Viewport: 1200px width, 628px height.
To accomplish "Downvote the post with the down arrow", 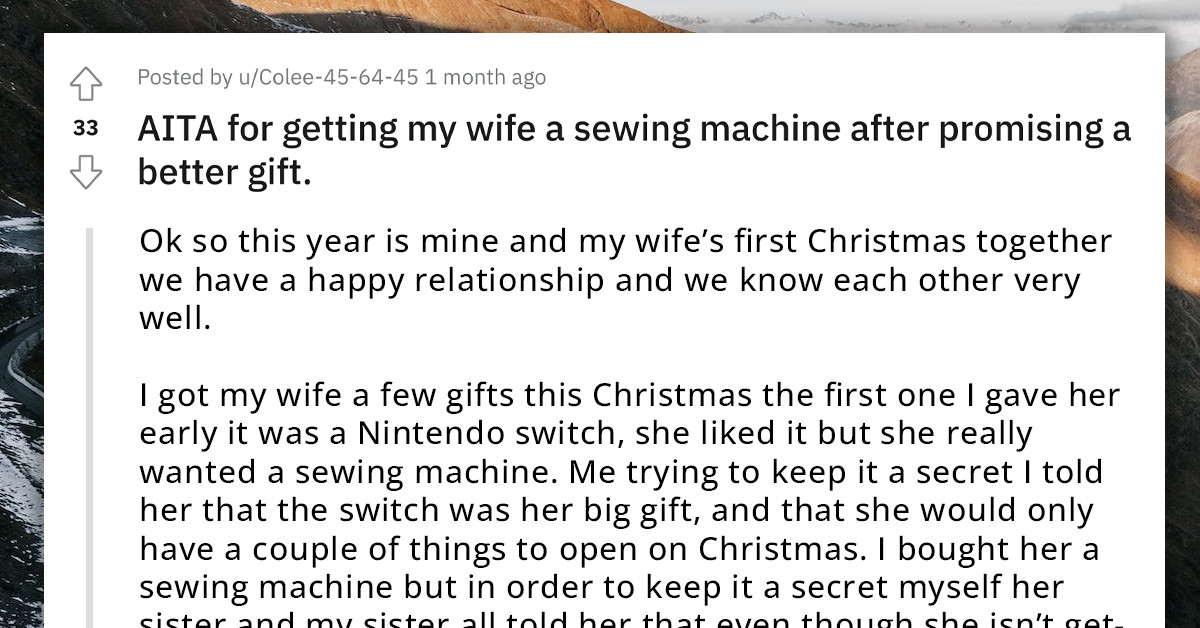I will point(86,172).
